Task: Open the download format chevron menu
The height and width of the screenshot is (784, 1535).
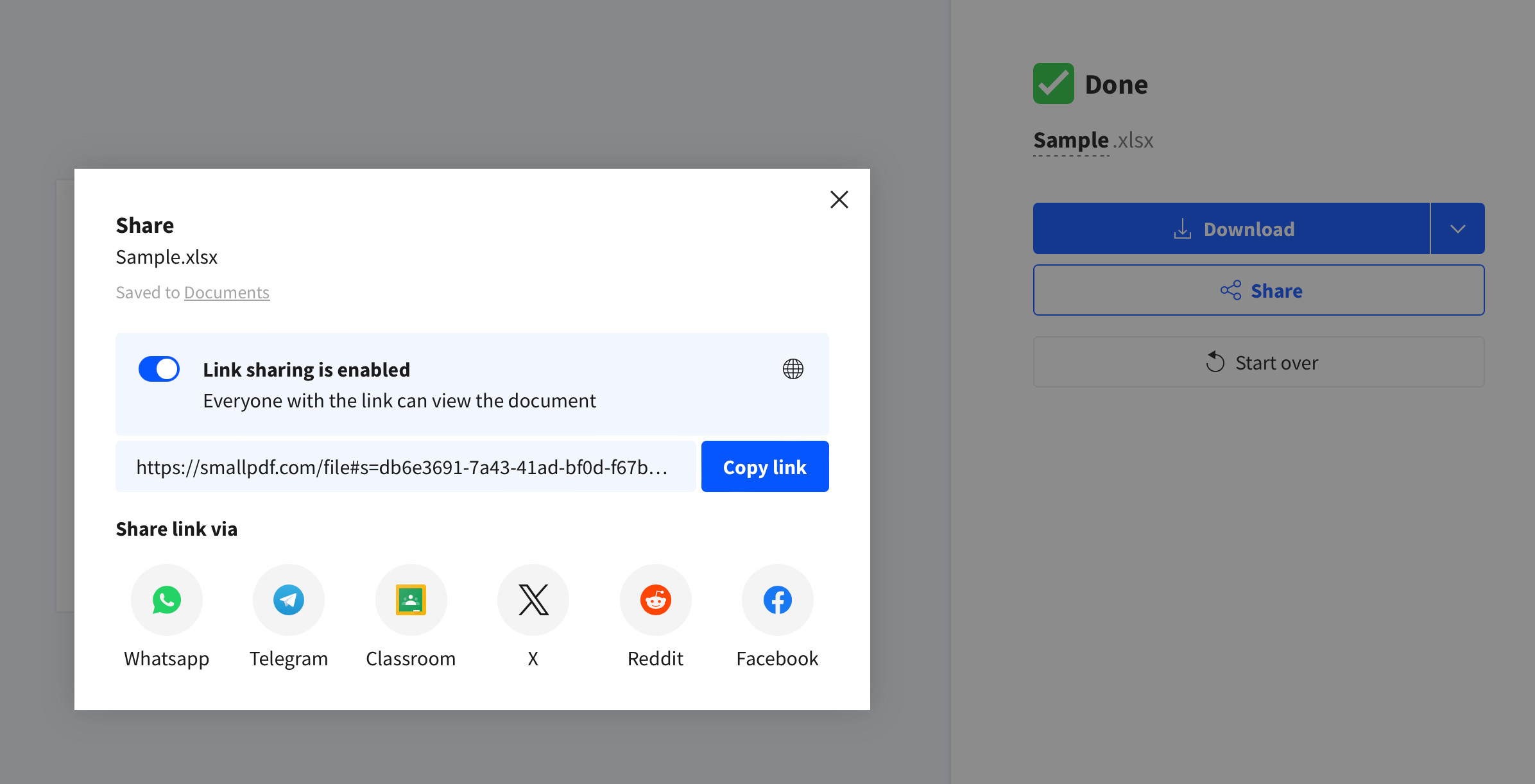Action: [1458, 228]
